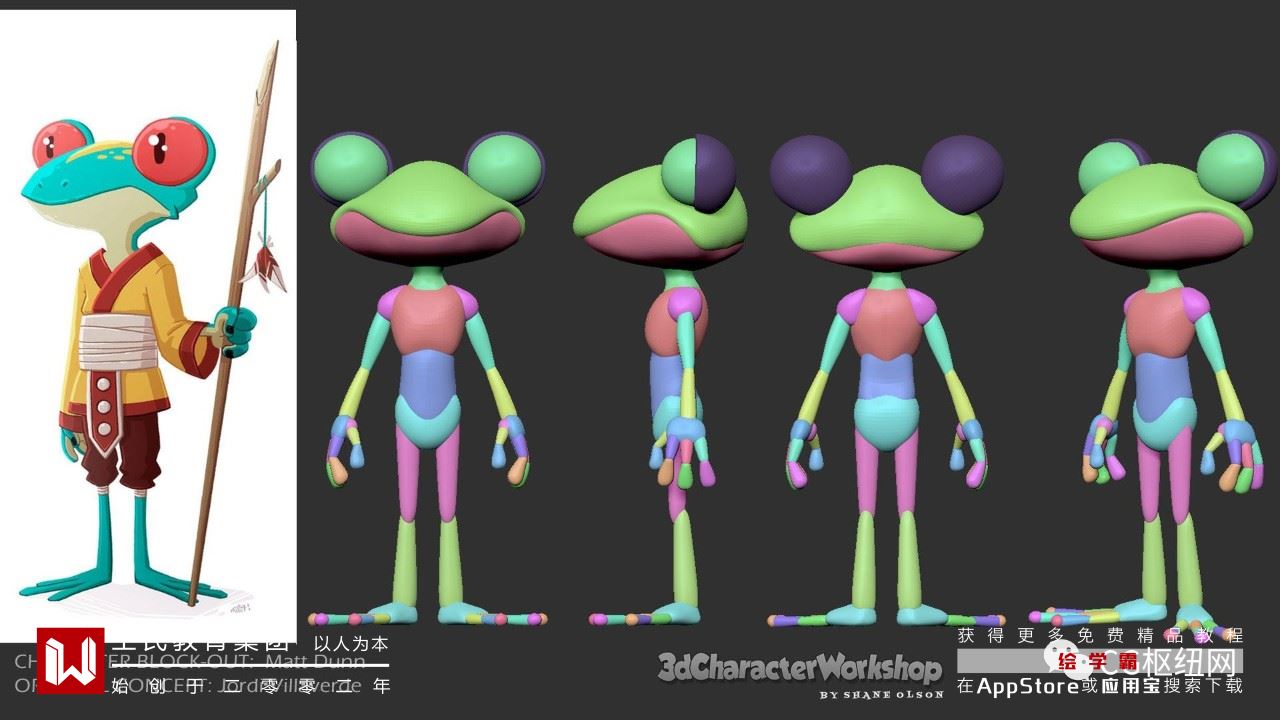Select the front view of the frog model
The width and height of the screenshot is (1280, 720).
tap(428, 379)
